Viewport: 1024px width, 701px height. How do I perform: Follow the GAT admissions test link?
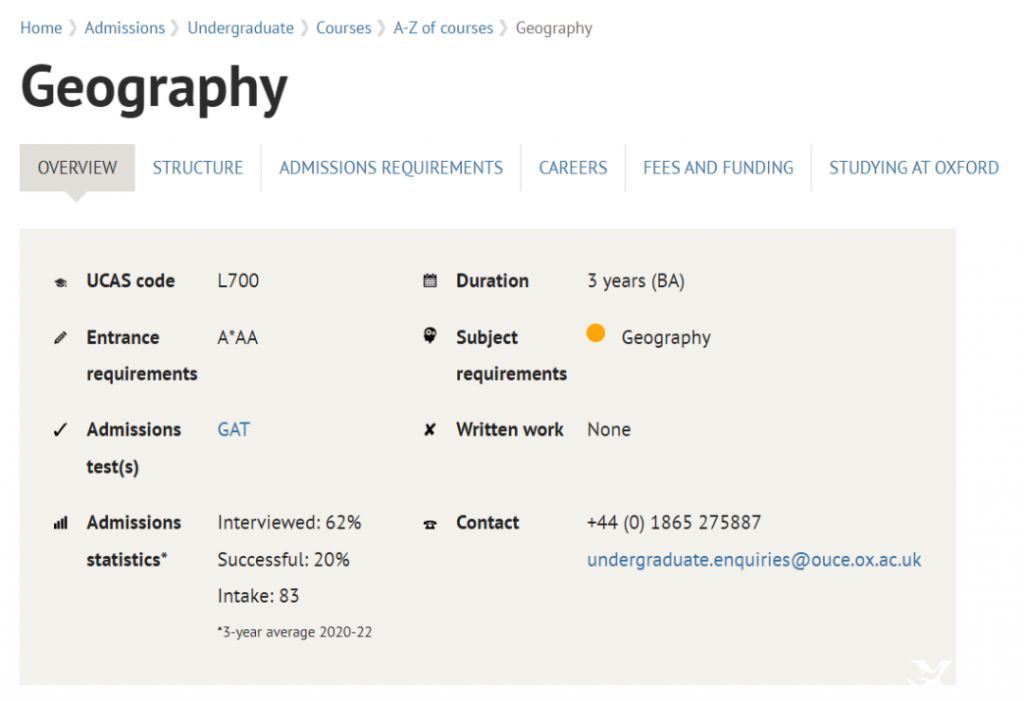tap(234, 429)
